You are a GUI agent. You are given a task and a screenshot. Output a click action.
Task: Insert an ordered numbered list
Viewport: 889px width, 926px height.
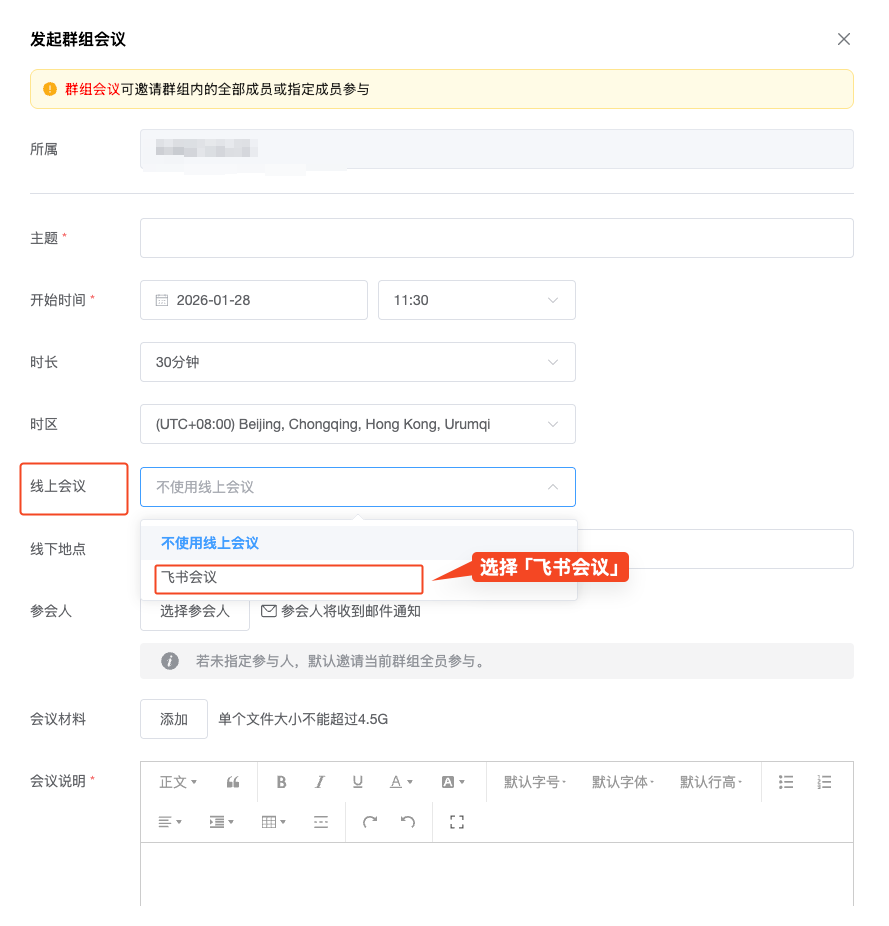[824, 782]
